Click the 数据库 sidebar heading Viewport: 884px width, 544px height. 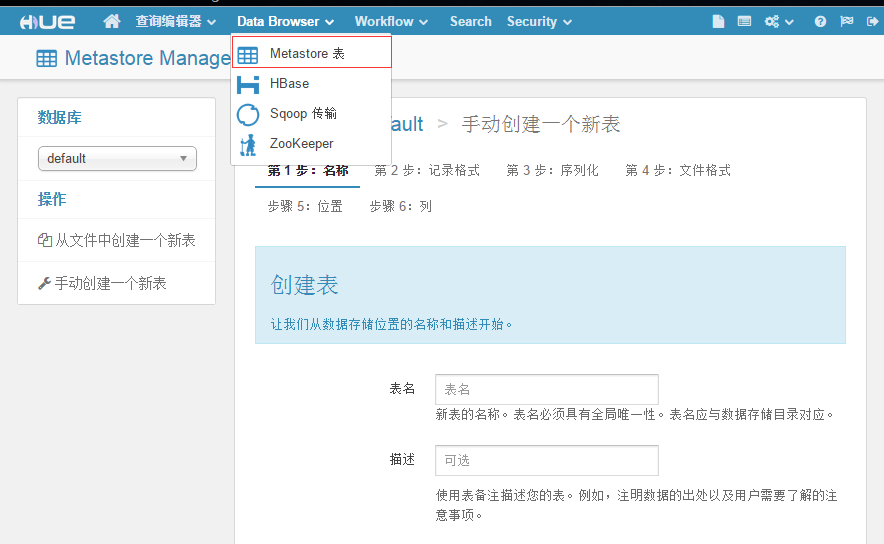coord(59,117)
